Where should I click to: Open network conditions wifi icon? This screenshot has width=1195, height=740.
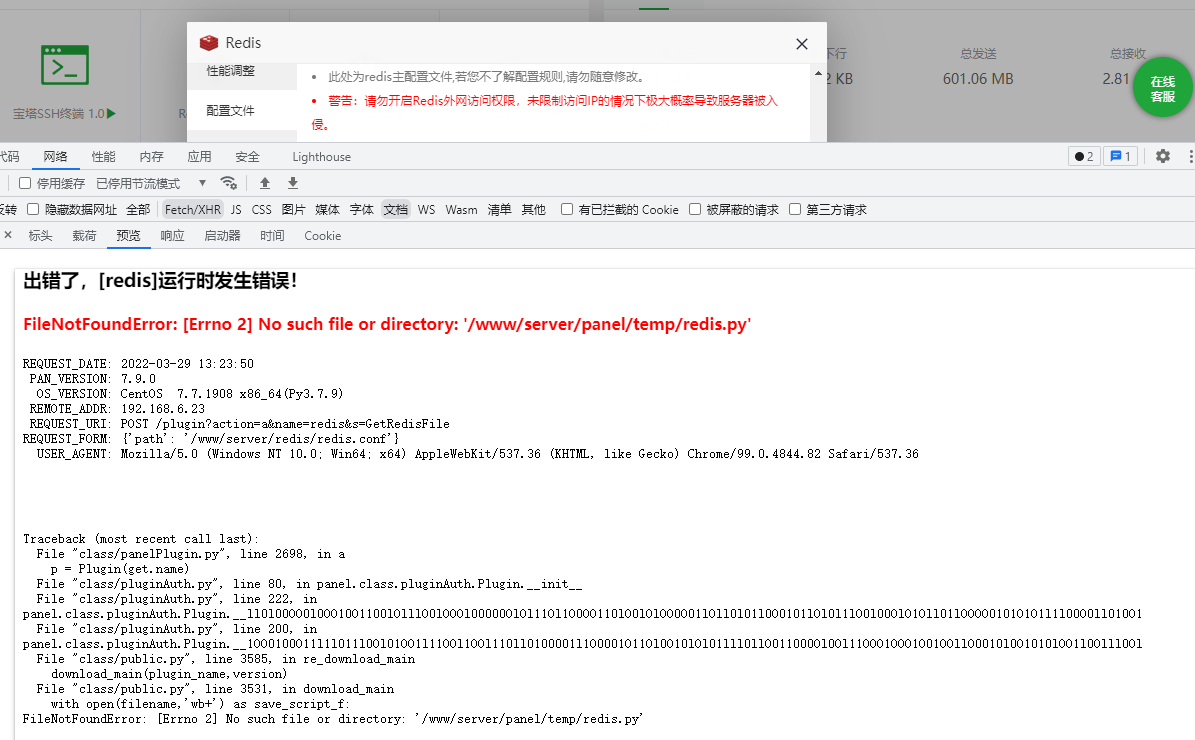coord(229,183)
